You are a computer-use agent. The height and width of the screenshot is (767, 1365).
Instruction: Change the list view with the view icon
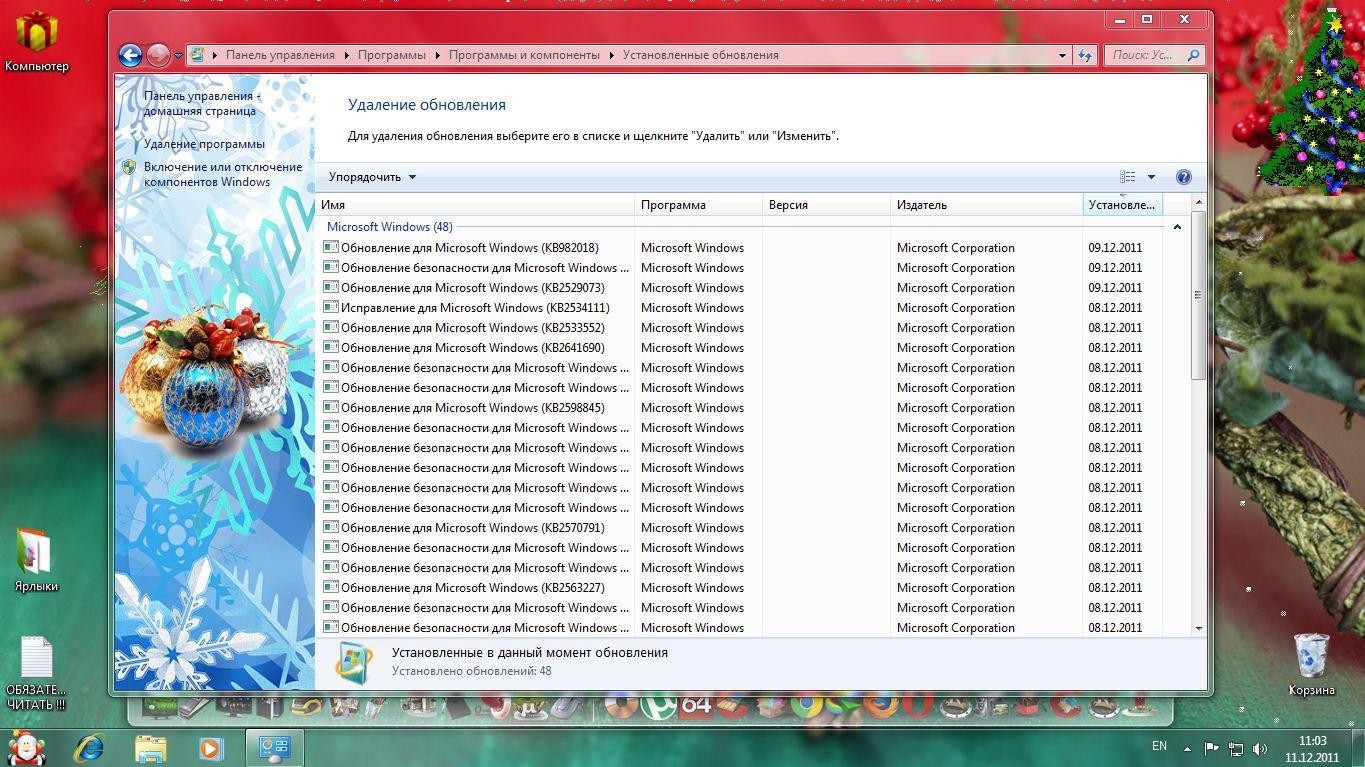[x=1128, y=177]
